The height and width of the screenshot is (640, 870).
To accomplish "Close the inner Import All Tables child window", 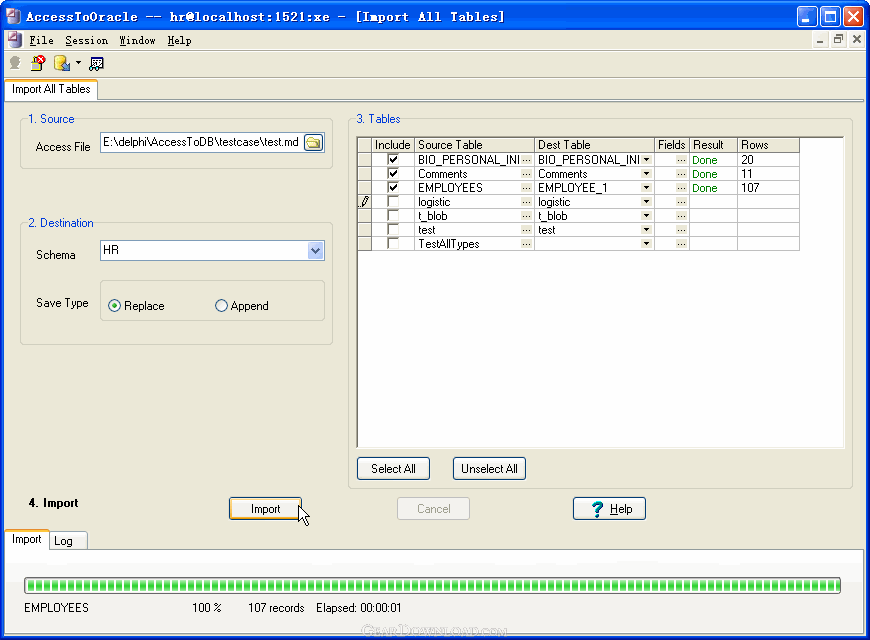I will pyautogui.click(x=857, y=39).
